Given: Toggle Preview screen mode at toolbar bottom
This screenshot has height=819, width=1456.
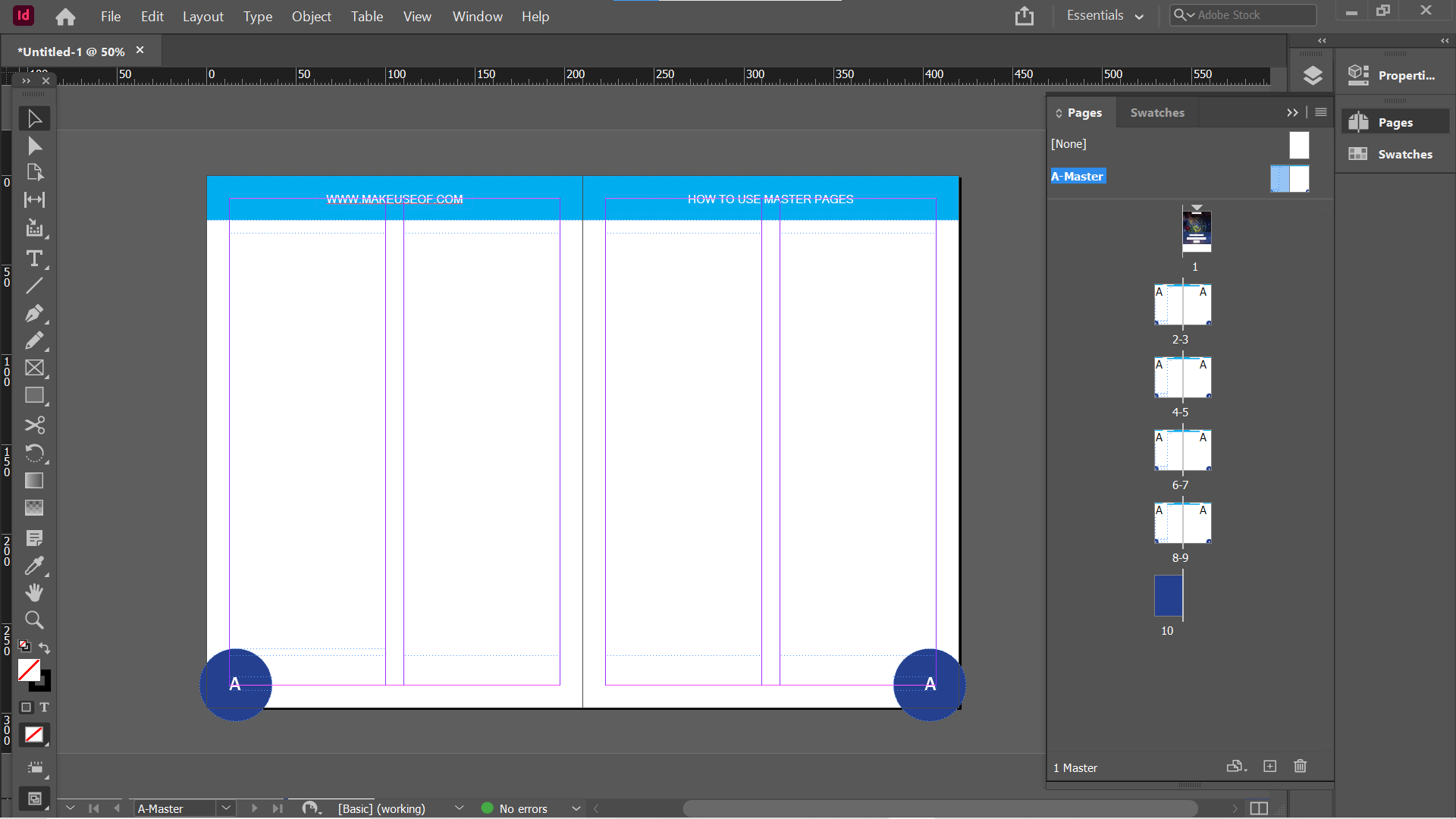Looking at the screenshot, I should [34, 799].
